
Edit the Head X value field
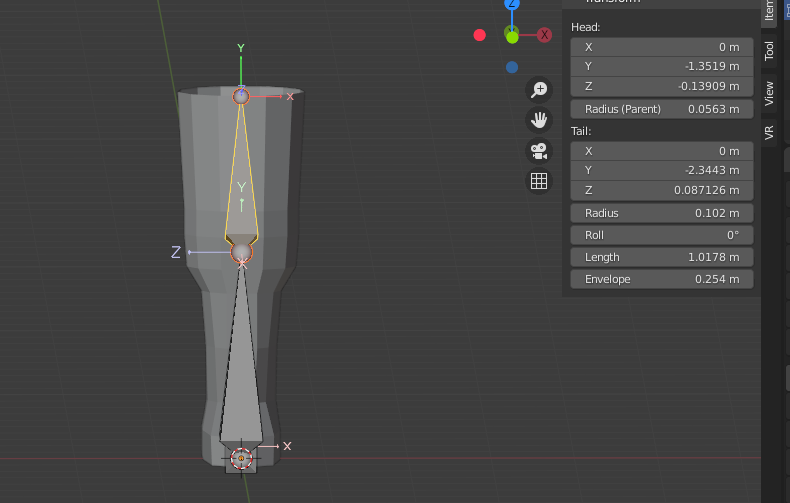click(662, 47)
